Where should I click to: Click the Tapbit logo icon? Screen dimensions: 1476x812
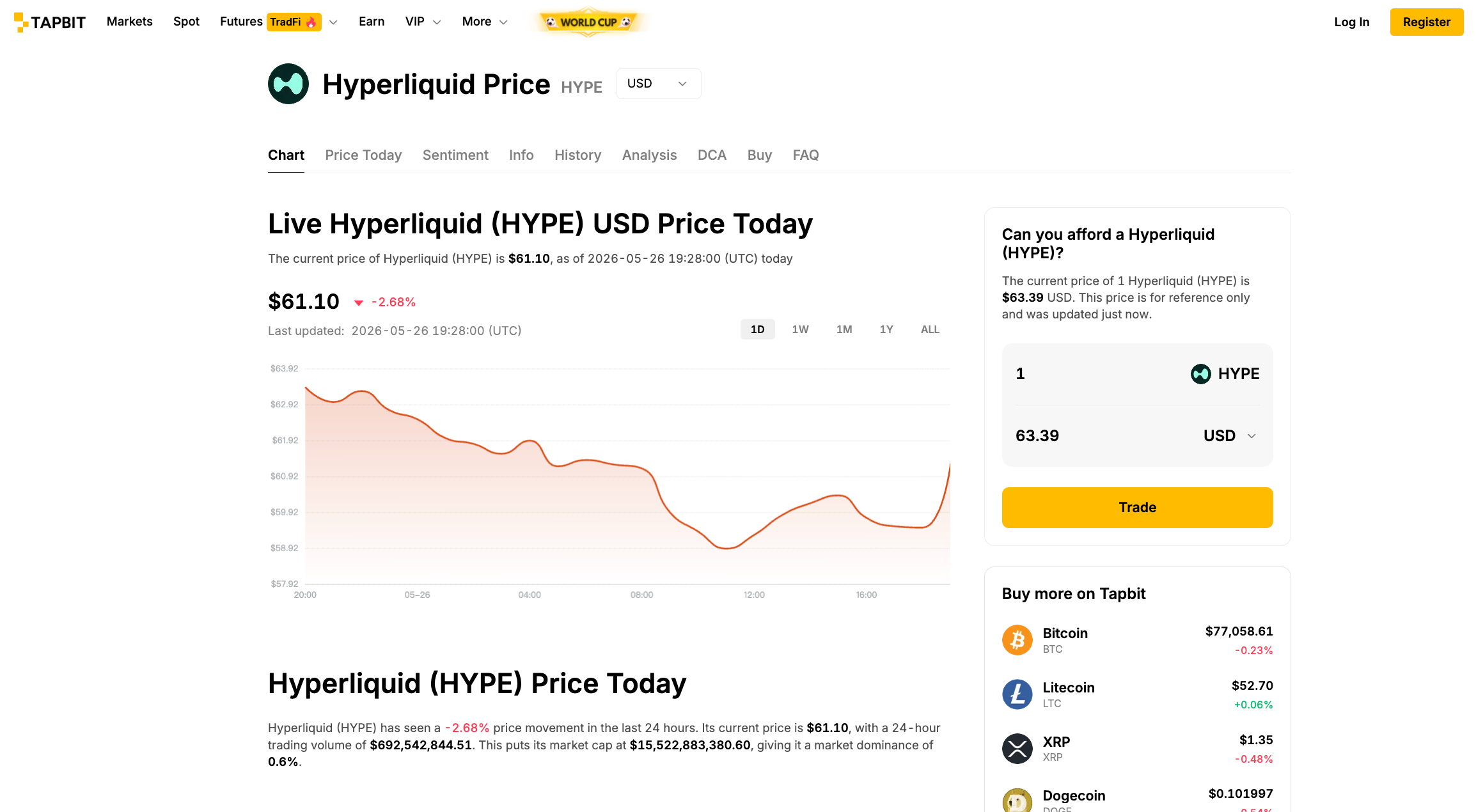pyautogui.click(x=21, y=22)
